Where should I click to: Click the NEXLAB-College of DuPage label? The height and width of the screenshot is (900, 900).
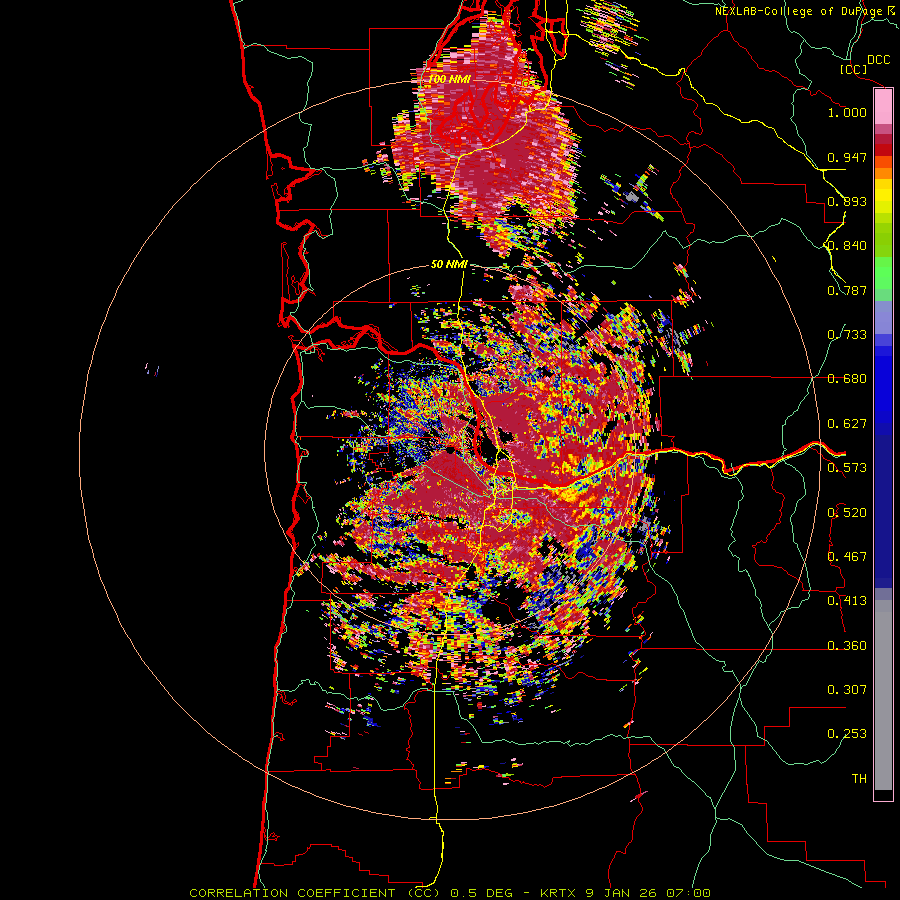(799, 11)
